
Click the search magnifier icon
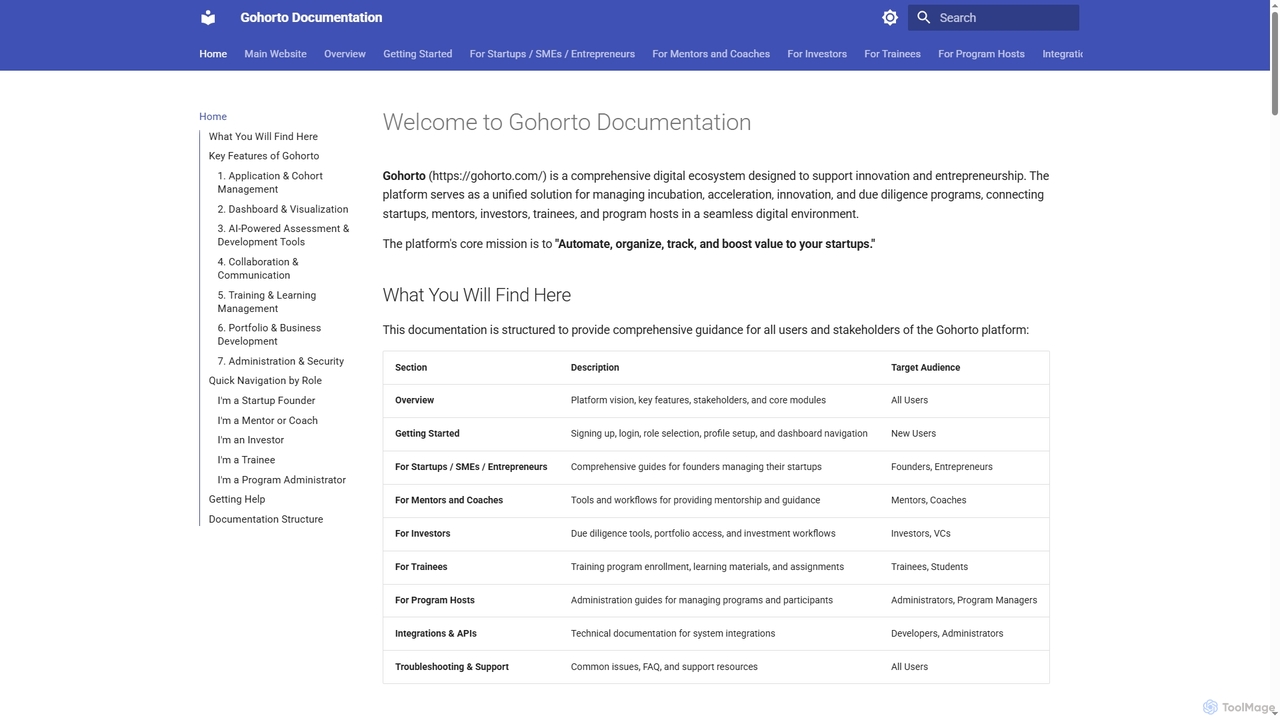[924, 17]
